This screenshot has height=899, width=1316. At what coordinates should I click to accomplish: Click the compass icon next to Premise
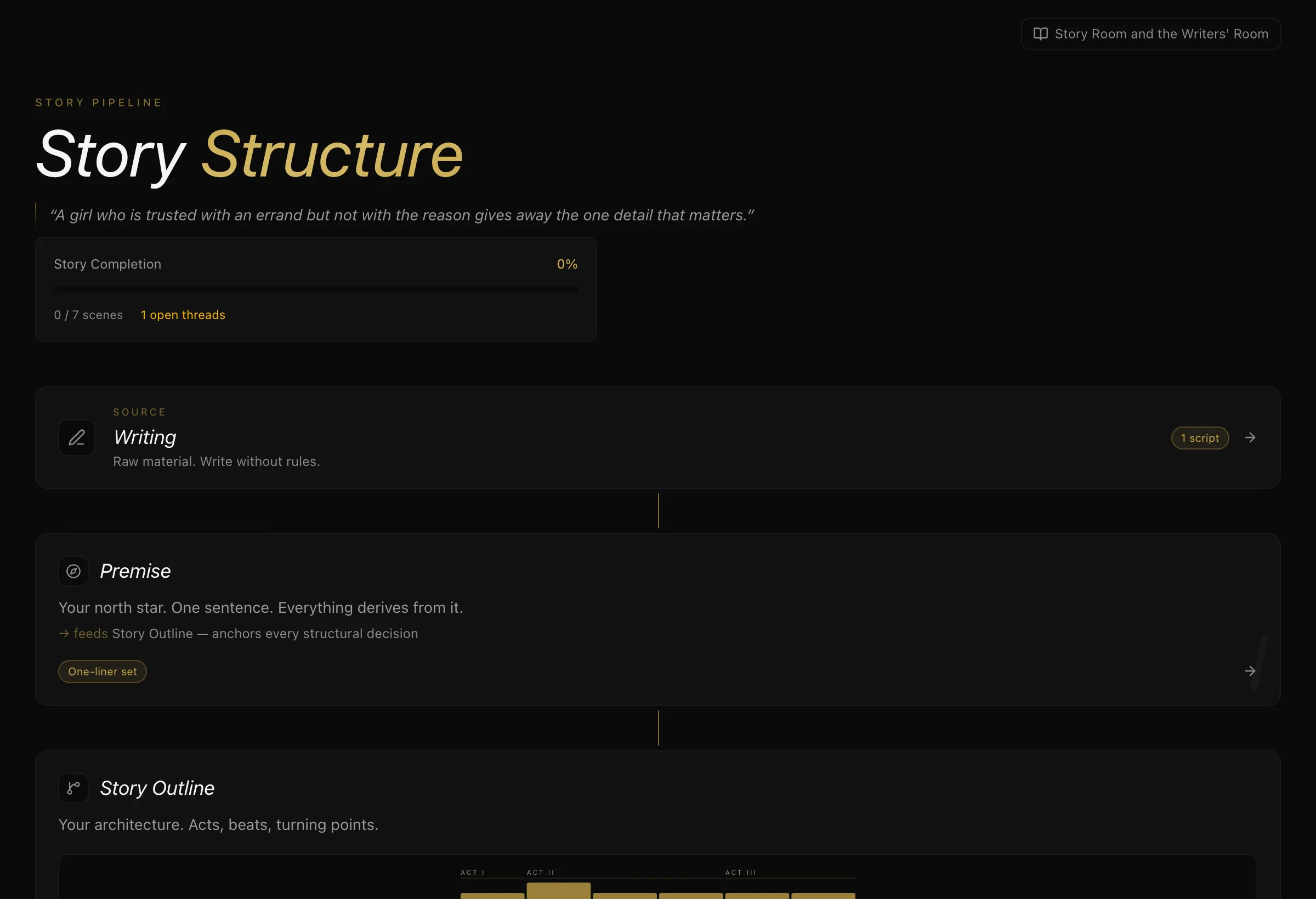(x=73, y=571)
